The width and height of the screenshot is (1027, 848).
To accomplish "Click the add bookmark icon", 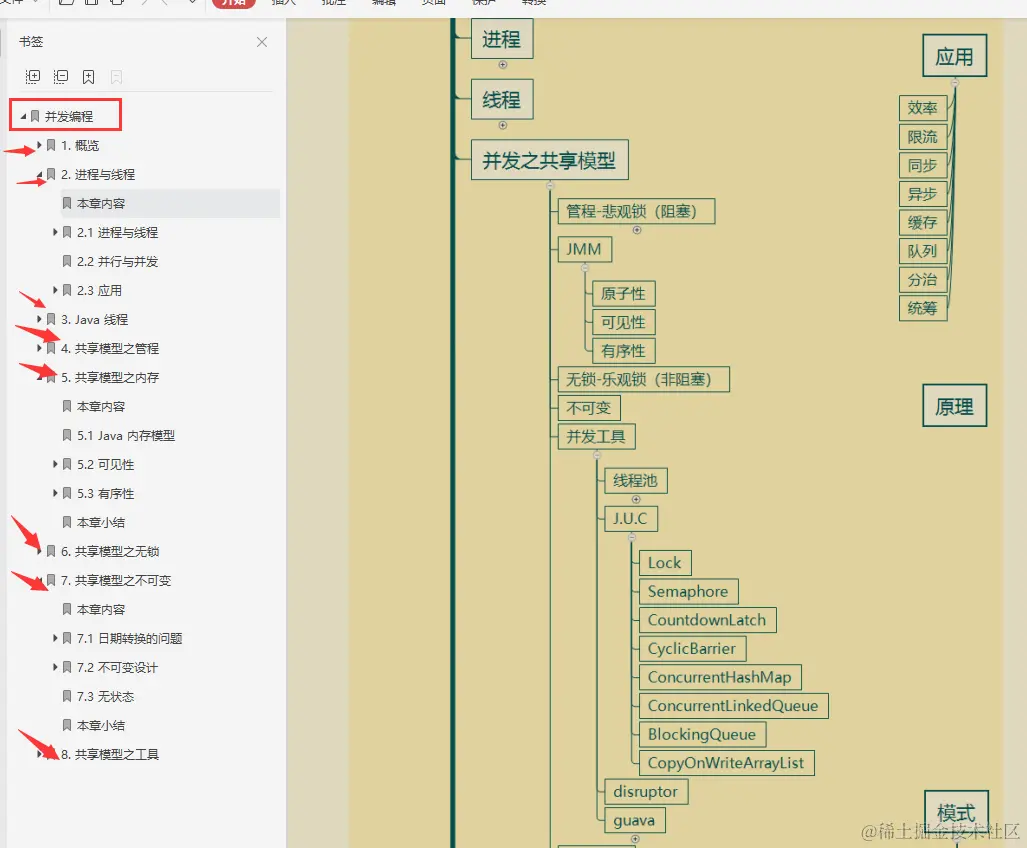I will (88, 76).
